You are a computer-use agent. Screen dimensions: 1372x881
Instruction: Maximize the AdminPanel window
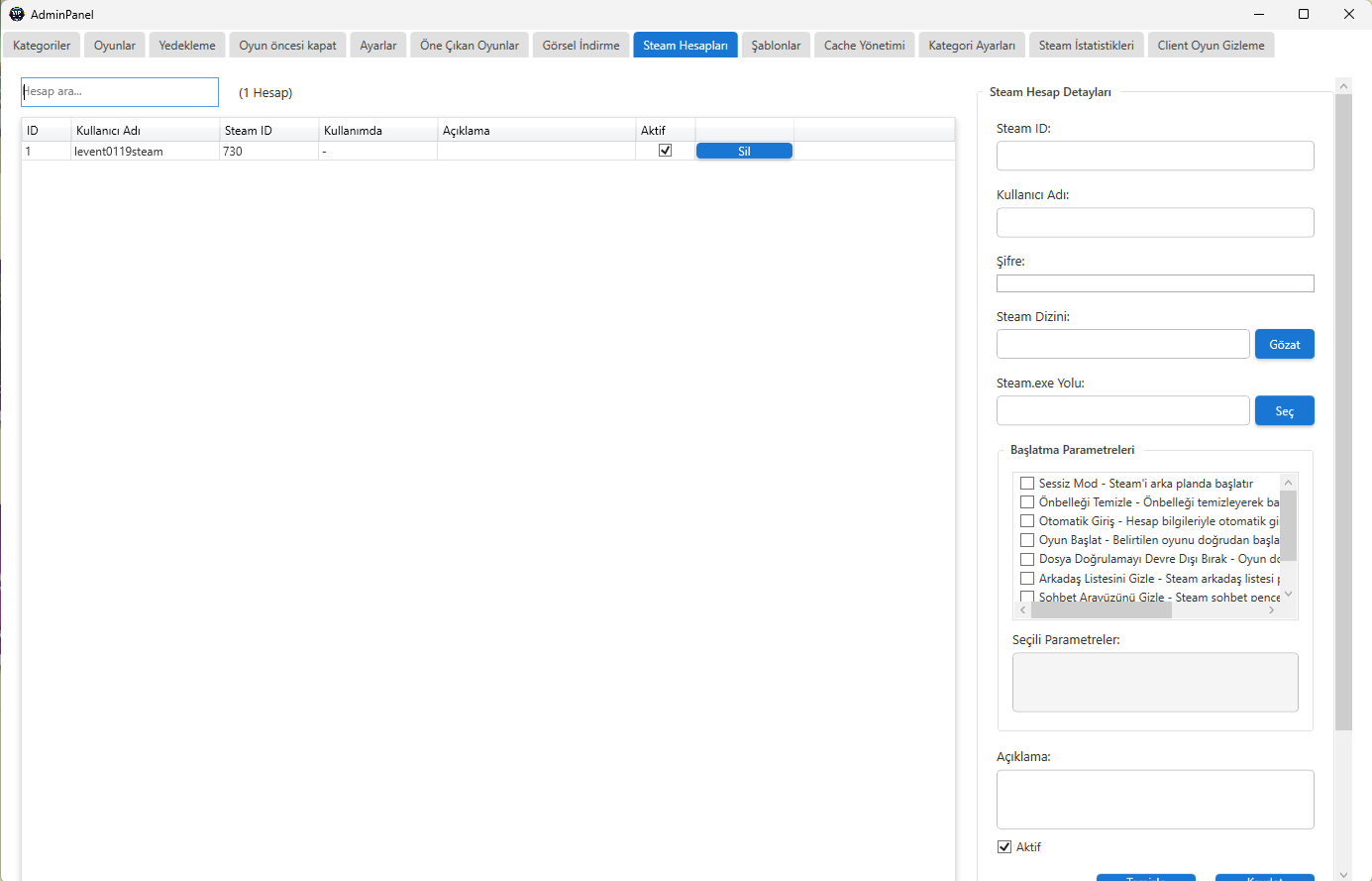[x=1304, y=14]
